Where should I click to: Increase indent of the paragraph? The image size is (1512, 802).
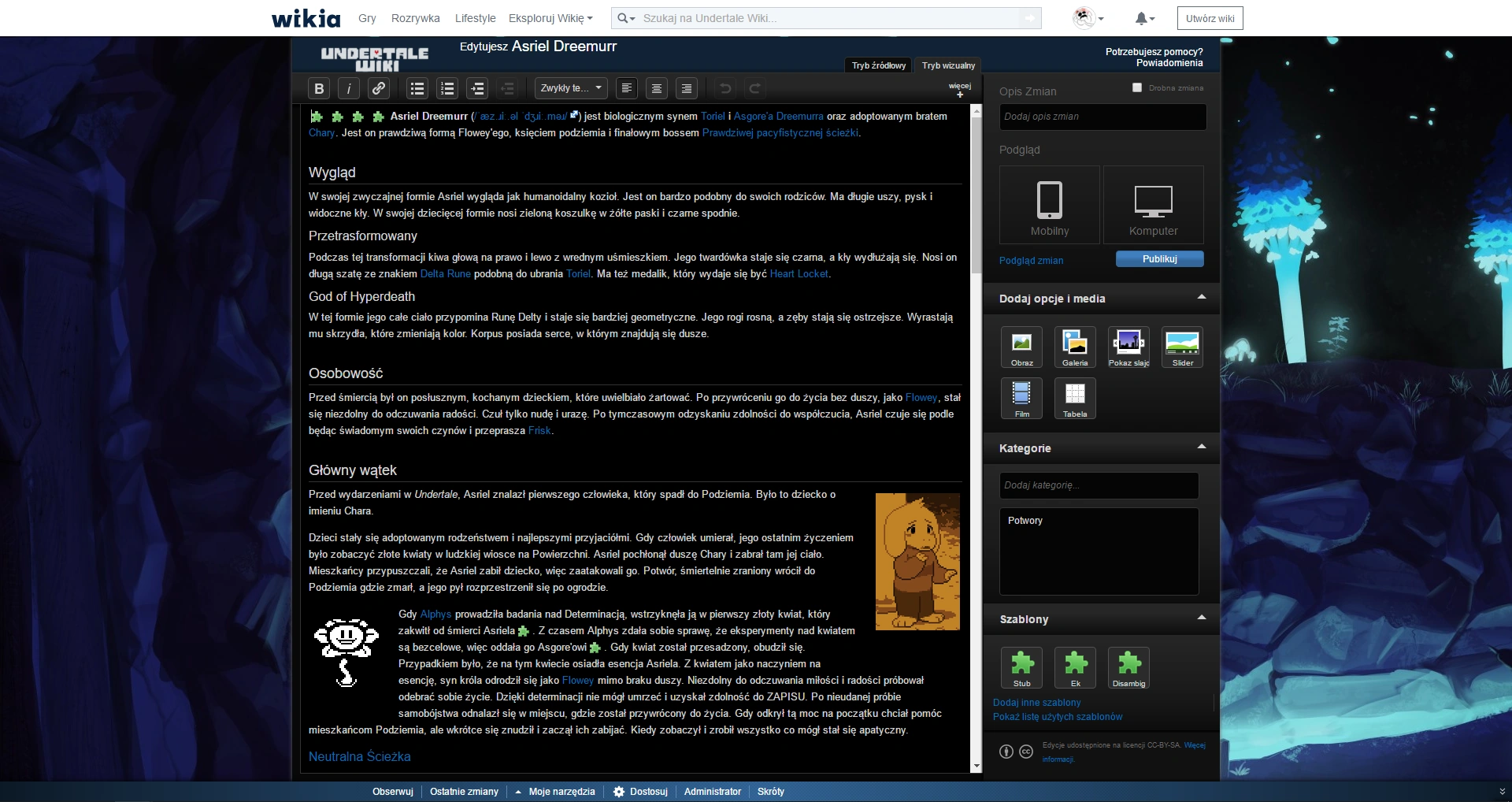[x=478, y=89]
